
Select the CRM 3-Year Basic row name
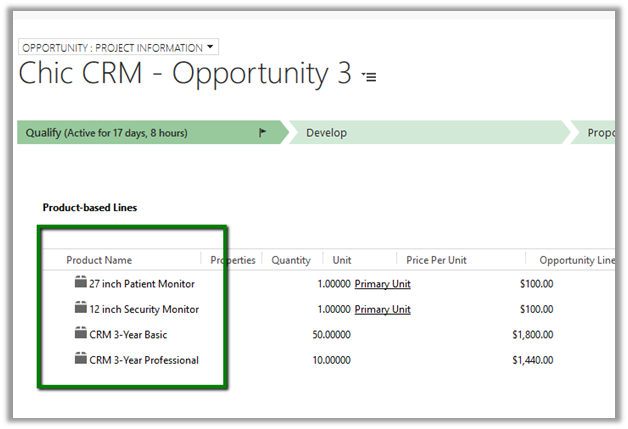coord(136,335)
